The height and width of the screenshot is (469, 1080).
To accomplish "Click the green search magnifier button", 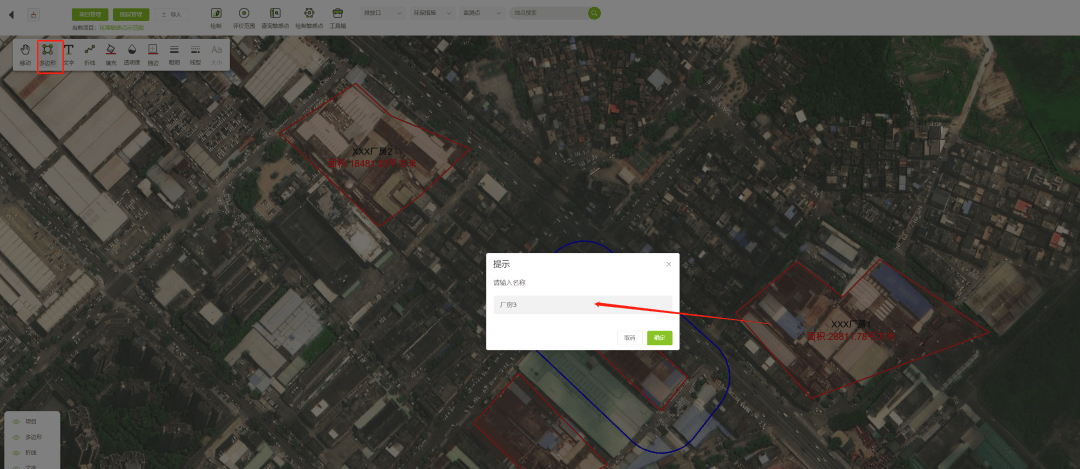I will (595, 13).
